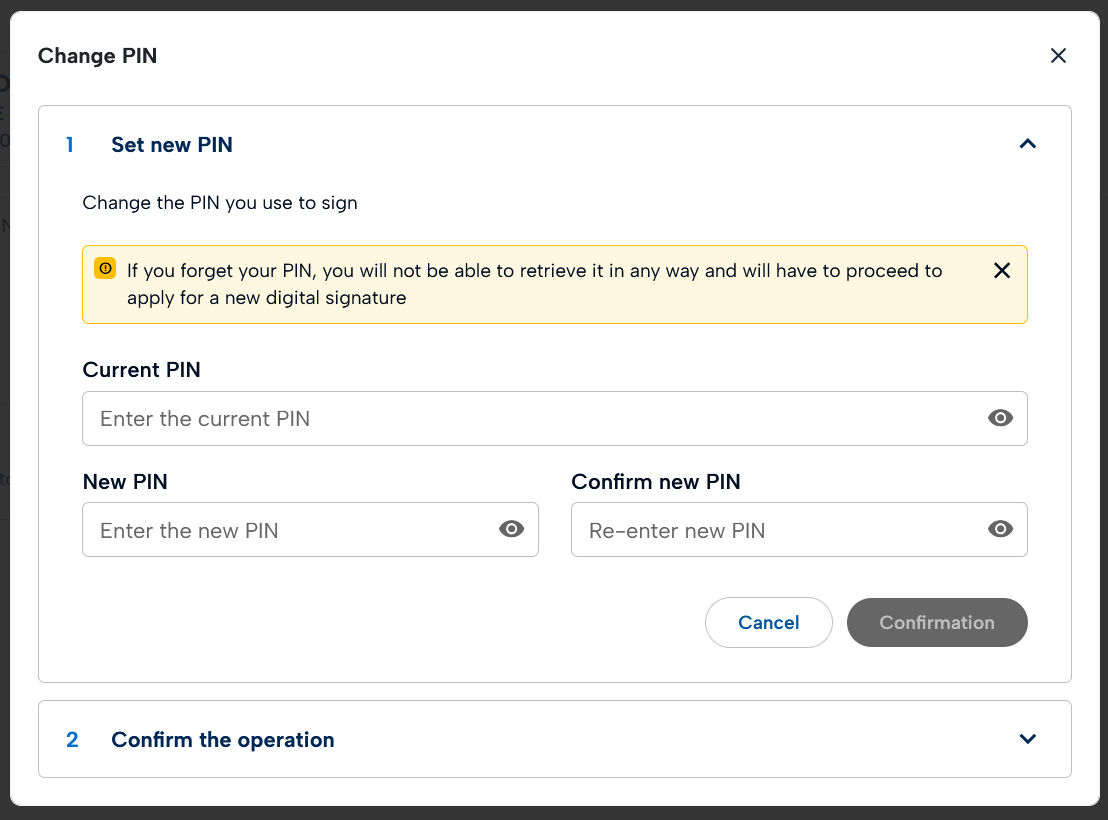Screen dimensions: 1108x820
Task: Click the New PIN field label
Action: coord(125,482)
